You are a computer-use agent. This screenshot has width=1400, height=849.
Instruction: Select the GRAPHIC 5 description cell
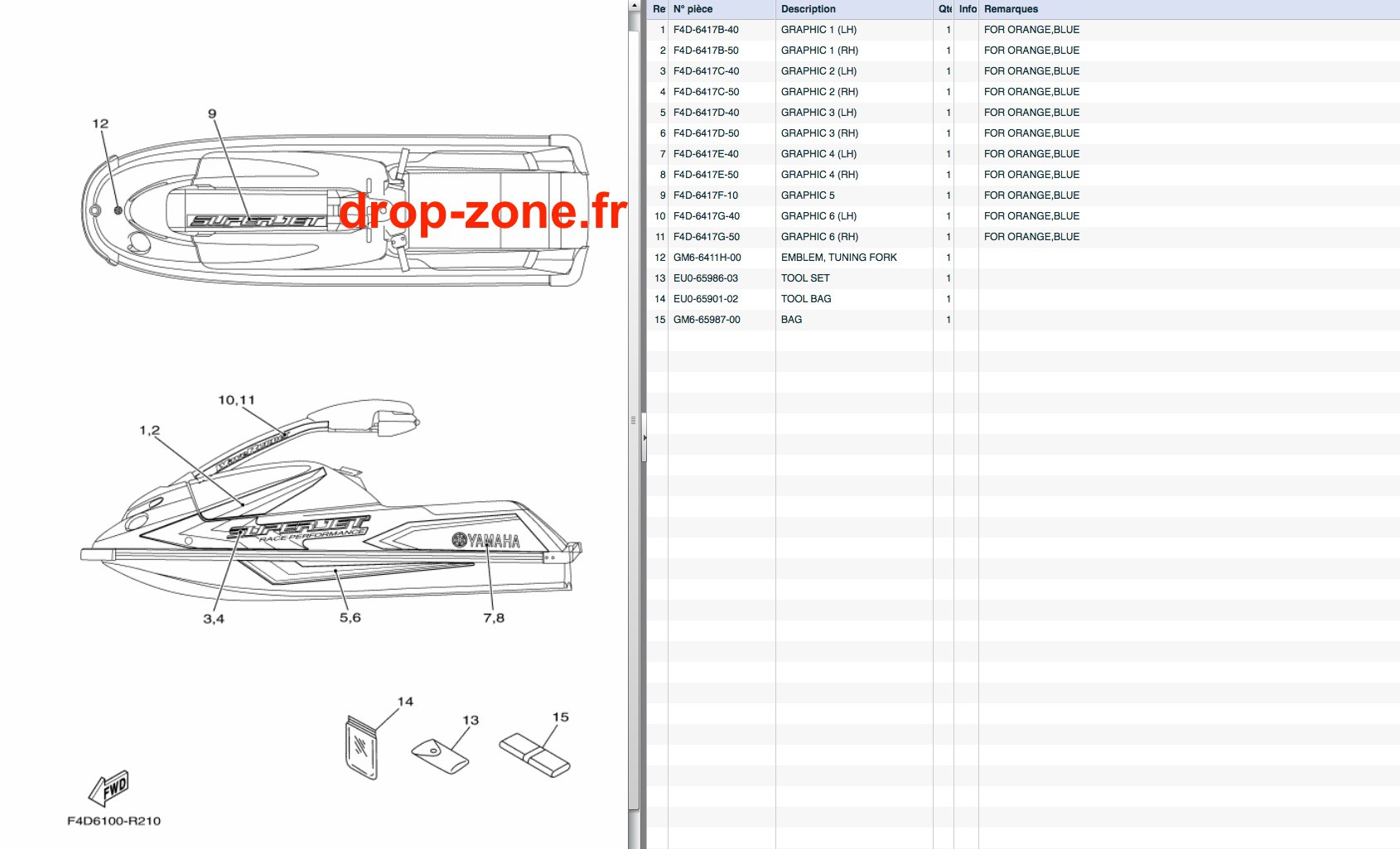854,195
